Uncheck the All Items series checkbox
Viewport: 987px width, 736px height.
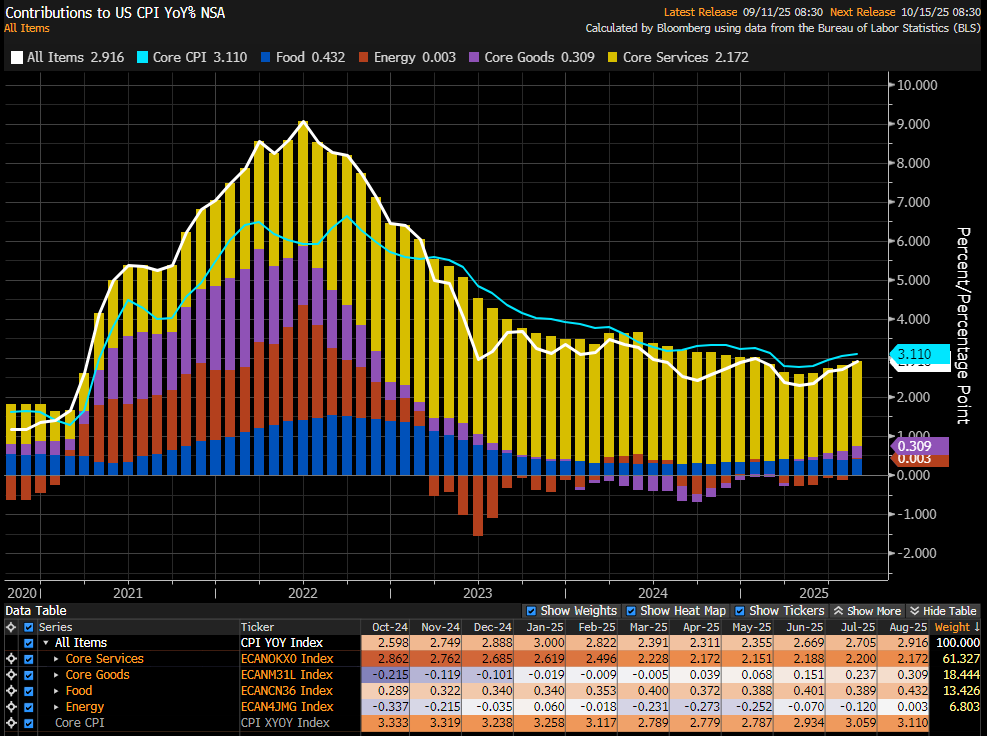tap(28, 643)
